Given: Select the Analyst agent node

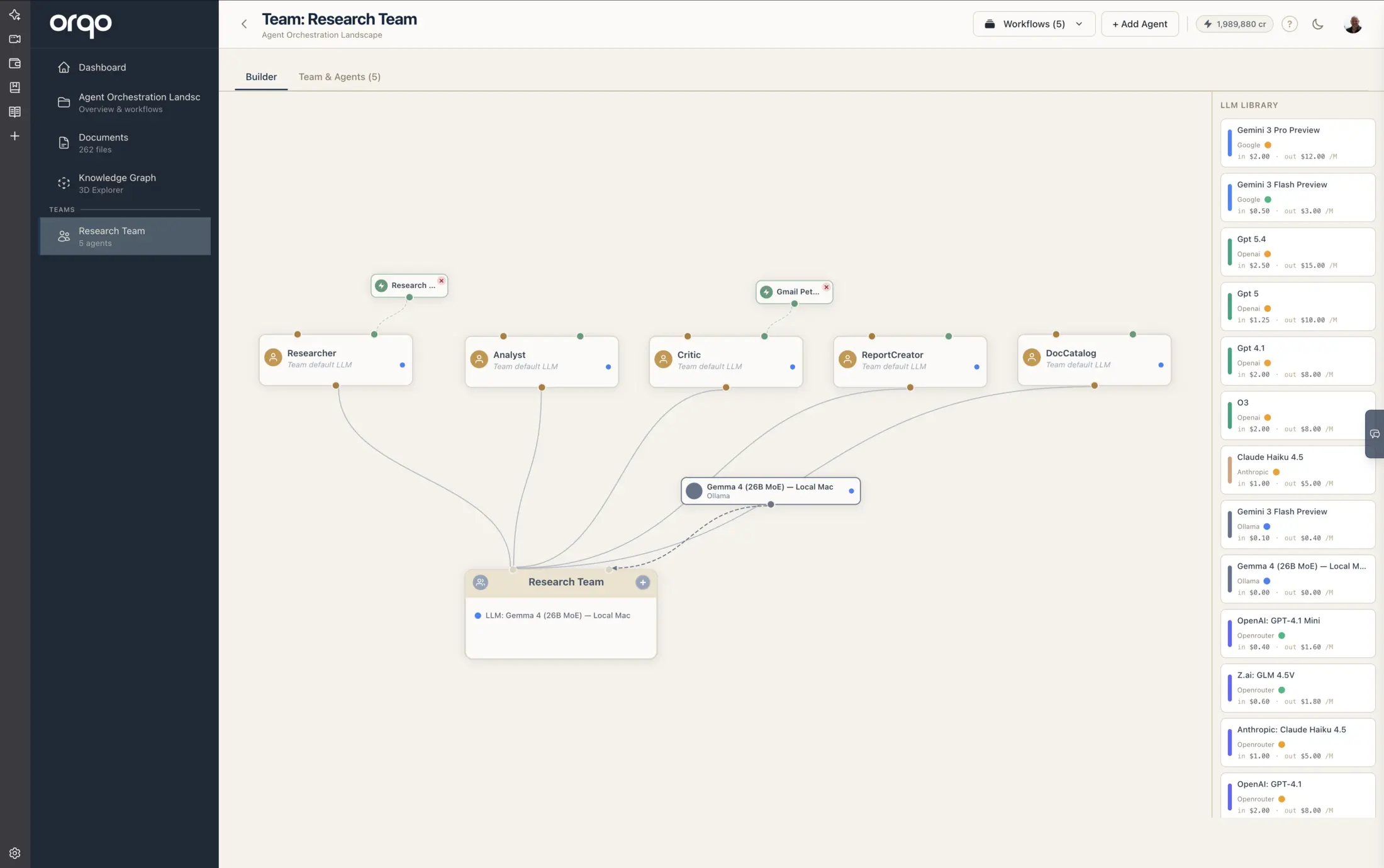Looking at the screenshot, I should coord(542,361).
